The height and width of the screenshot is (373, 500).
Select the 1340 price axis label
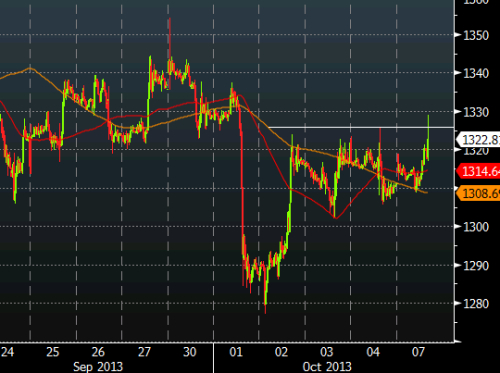476,73
